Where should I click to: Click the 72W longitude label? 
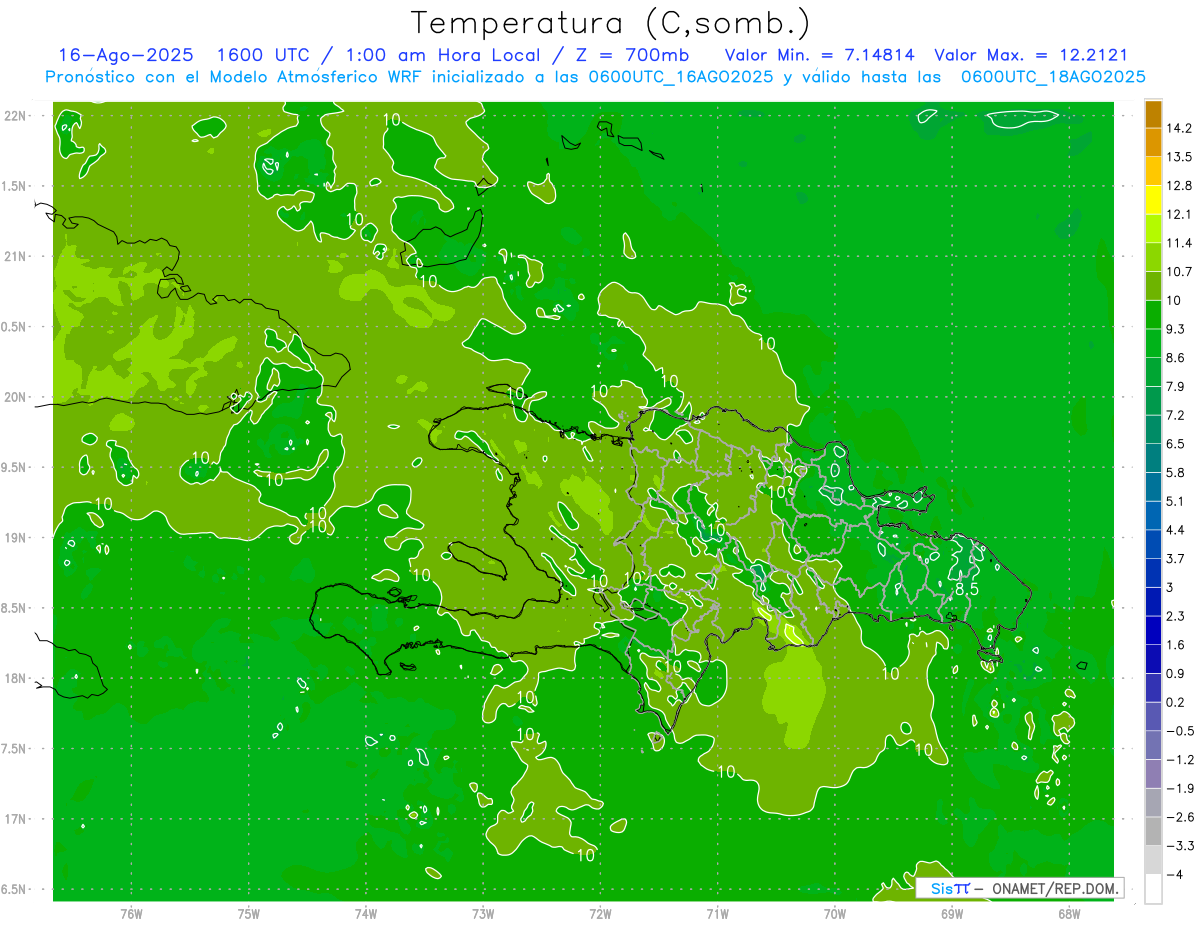pos(600,914)
